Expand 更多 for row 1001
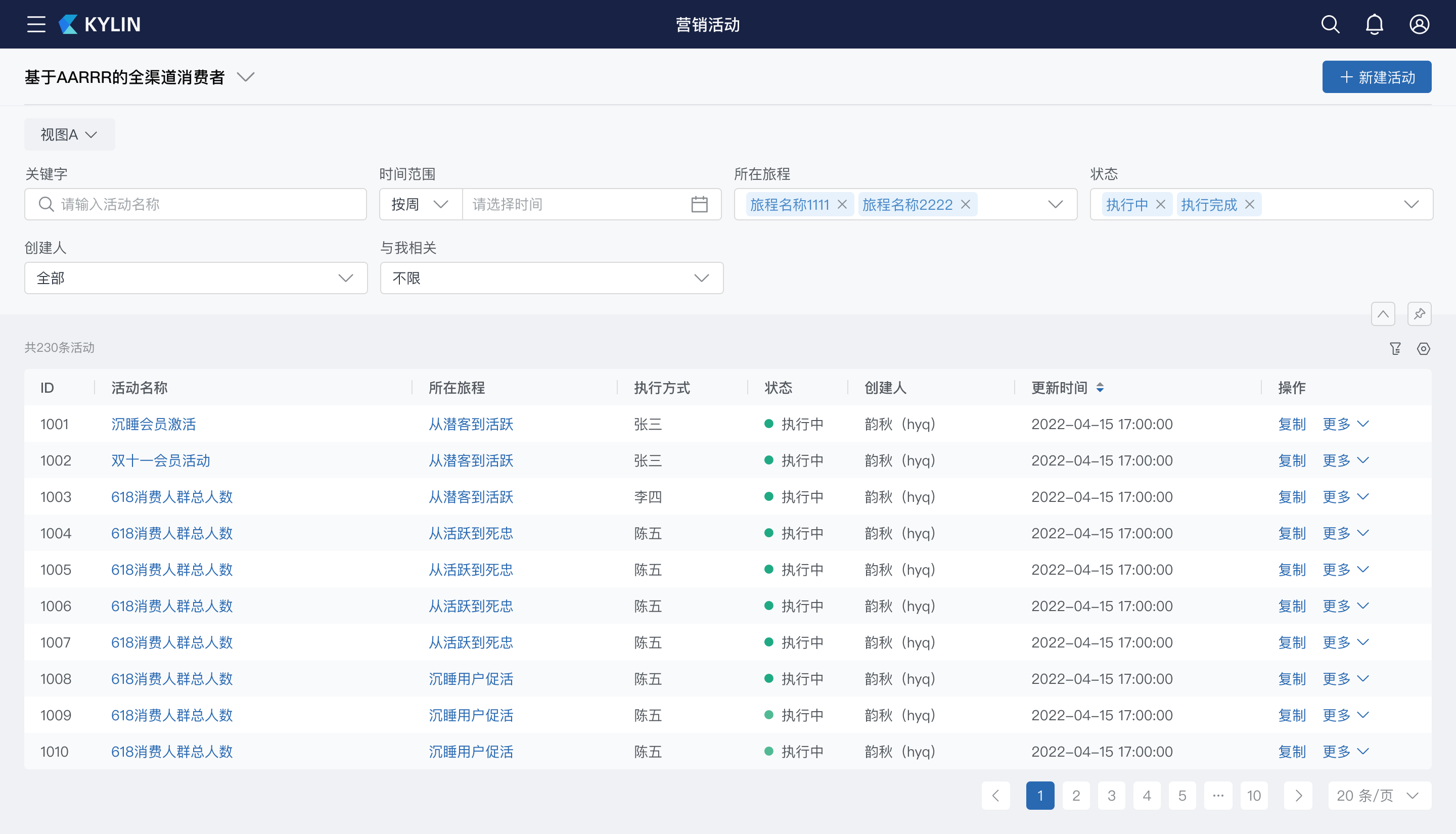 coord(1345,424)
